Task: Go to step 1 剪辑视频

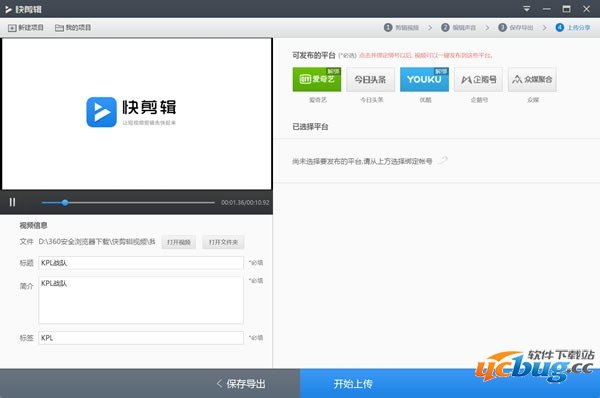Action: click(x=401, y=28)
